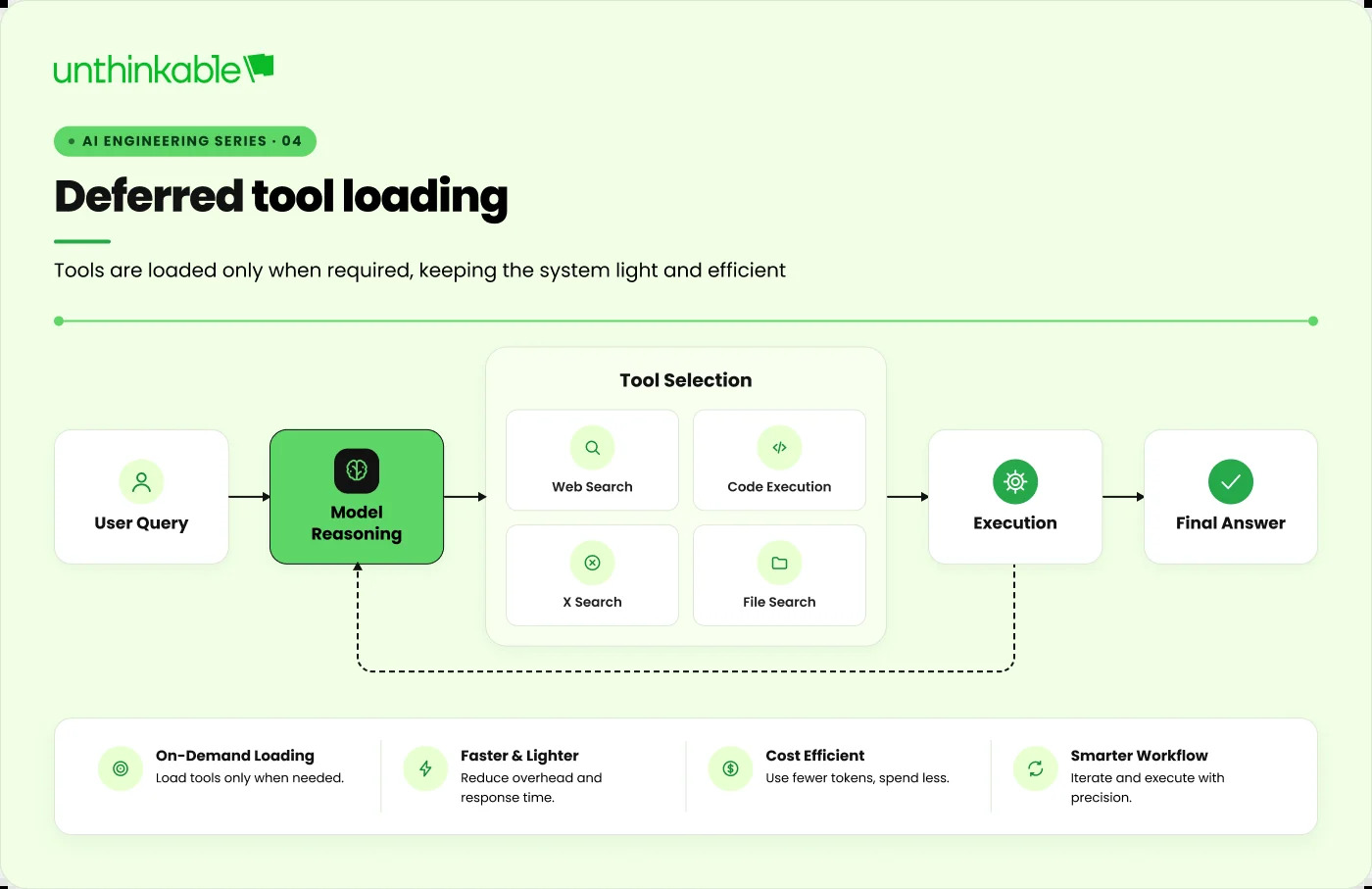Click the Web Search magnifier icon
Screen dimensions: 1372x889
click(x=592, y=447)
